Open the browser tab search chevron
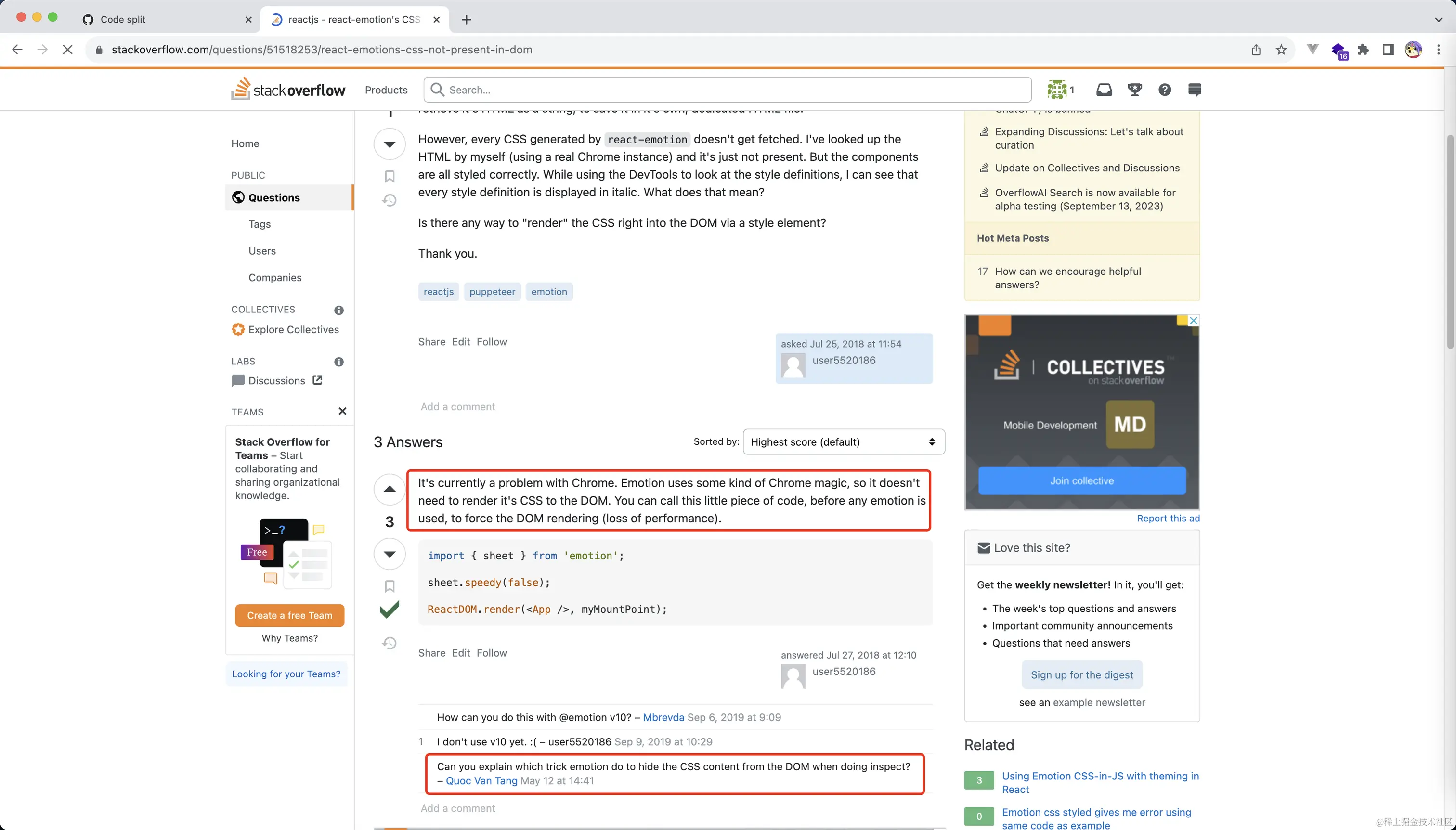The image size is (1456, 830). pos(1439,19)
